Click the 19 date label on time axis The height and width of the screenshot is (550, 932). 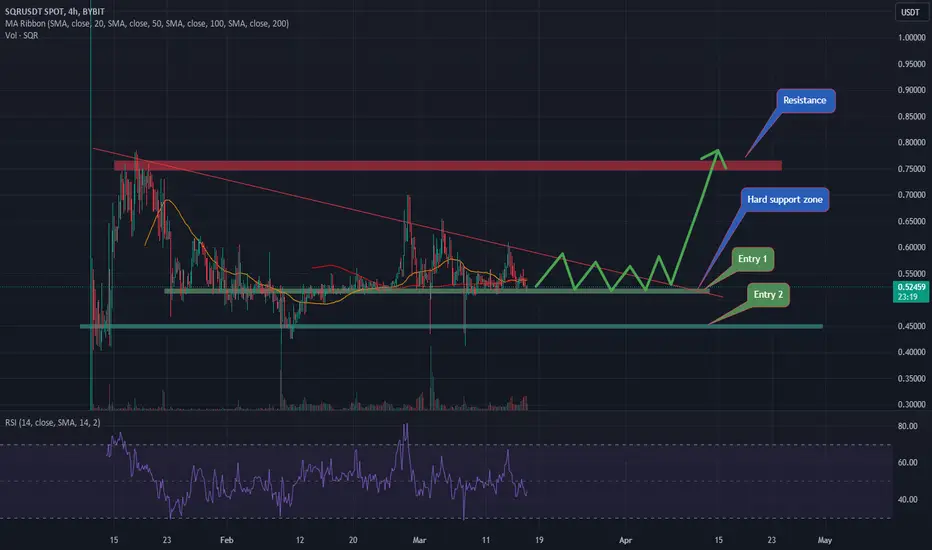click(x=539, y=540)
